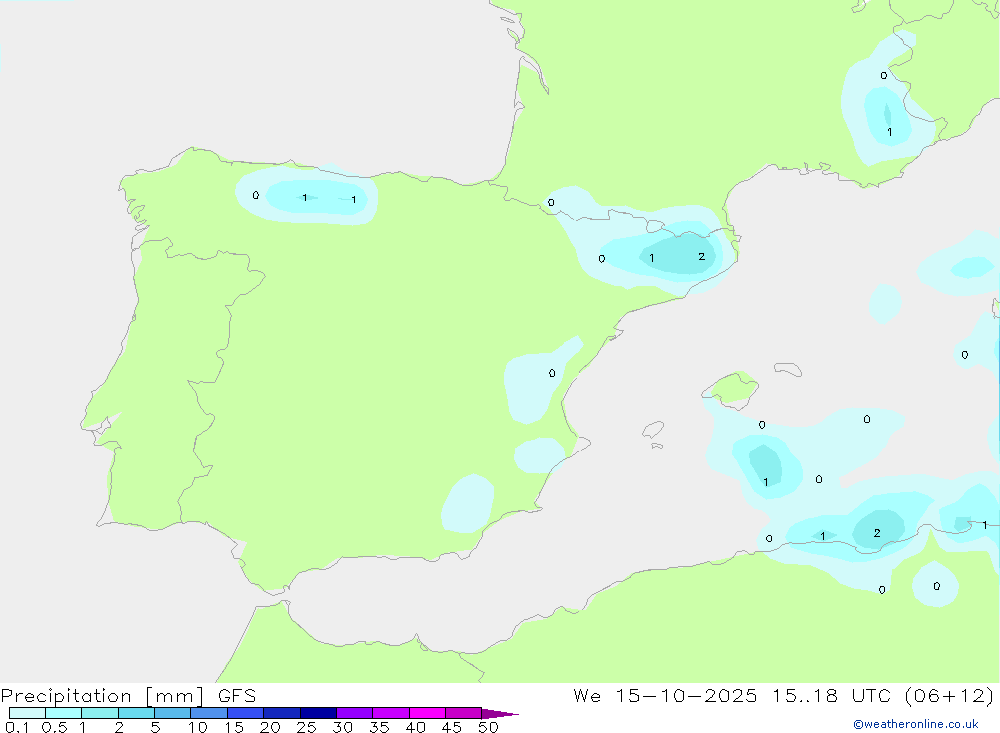The height and width of the screenshot is (733, 1000).
Task: Click the 0.1–0.5 mm lightest cyan legend swatch
Action: [x=27, y=713]
